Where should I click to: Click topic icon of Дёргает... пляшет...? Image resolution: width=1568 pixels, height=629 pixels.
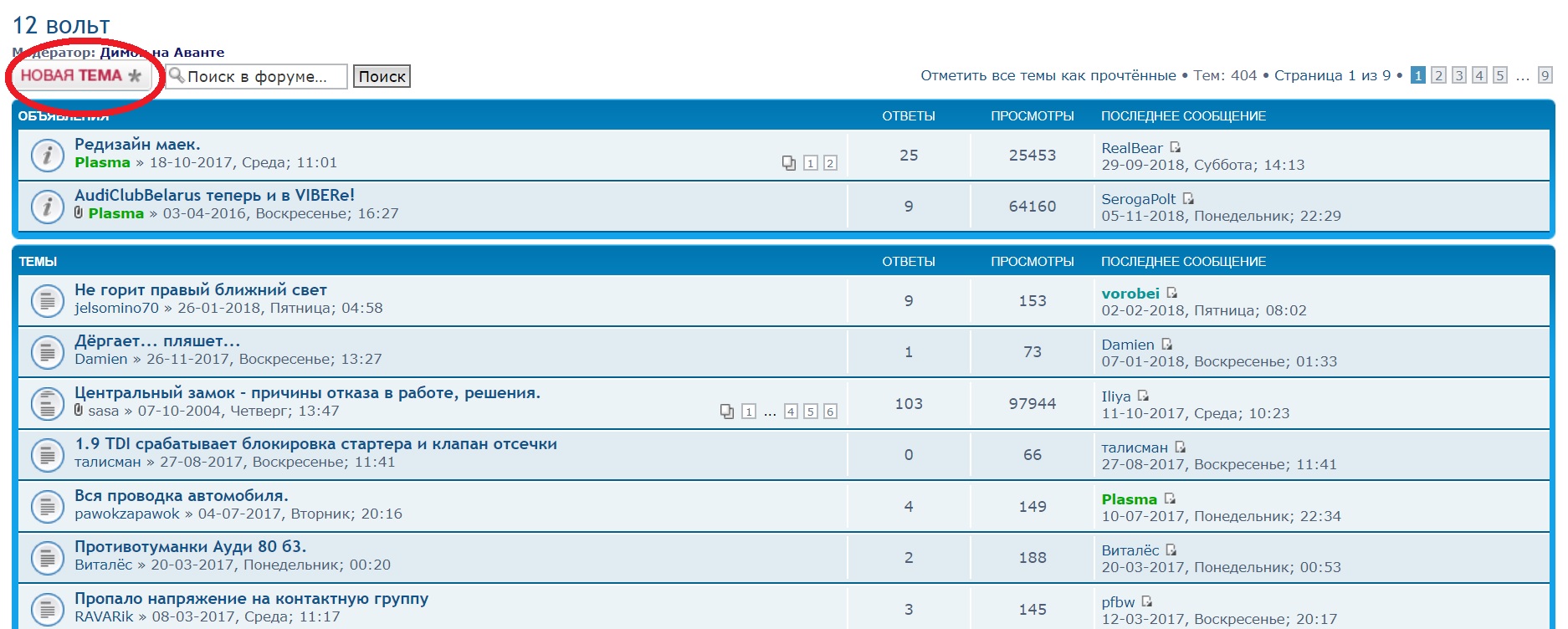(47, 352)
